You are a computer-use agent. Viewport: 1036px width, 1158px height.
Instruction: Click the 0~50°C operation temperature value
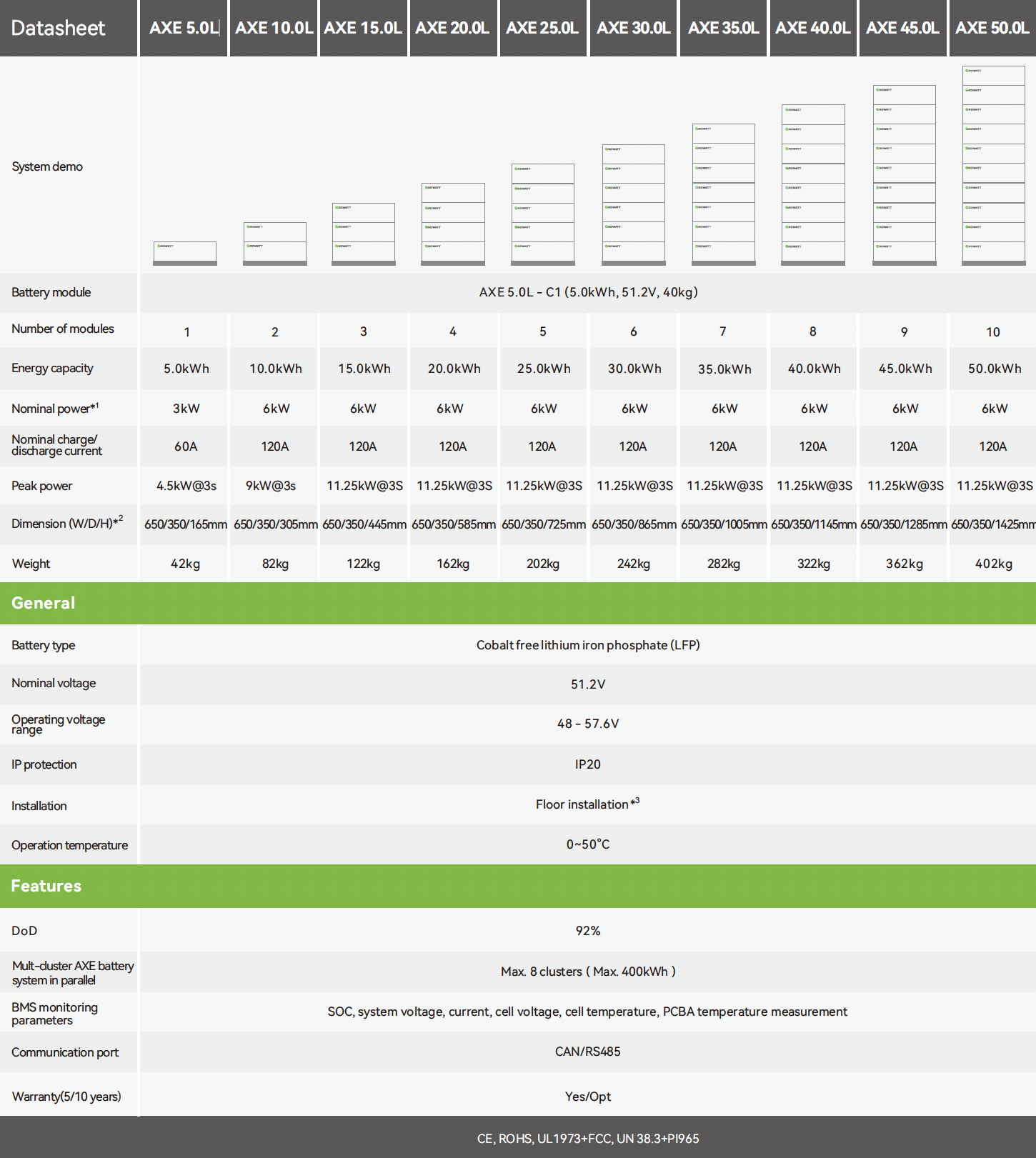588,844
